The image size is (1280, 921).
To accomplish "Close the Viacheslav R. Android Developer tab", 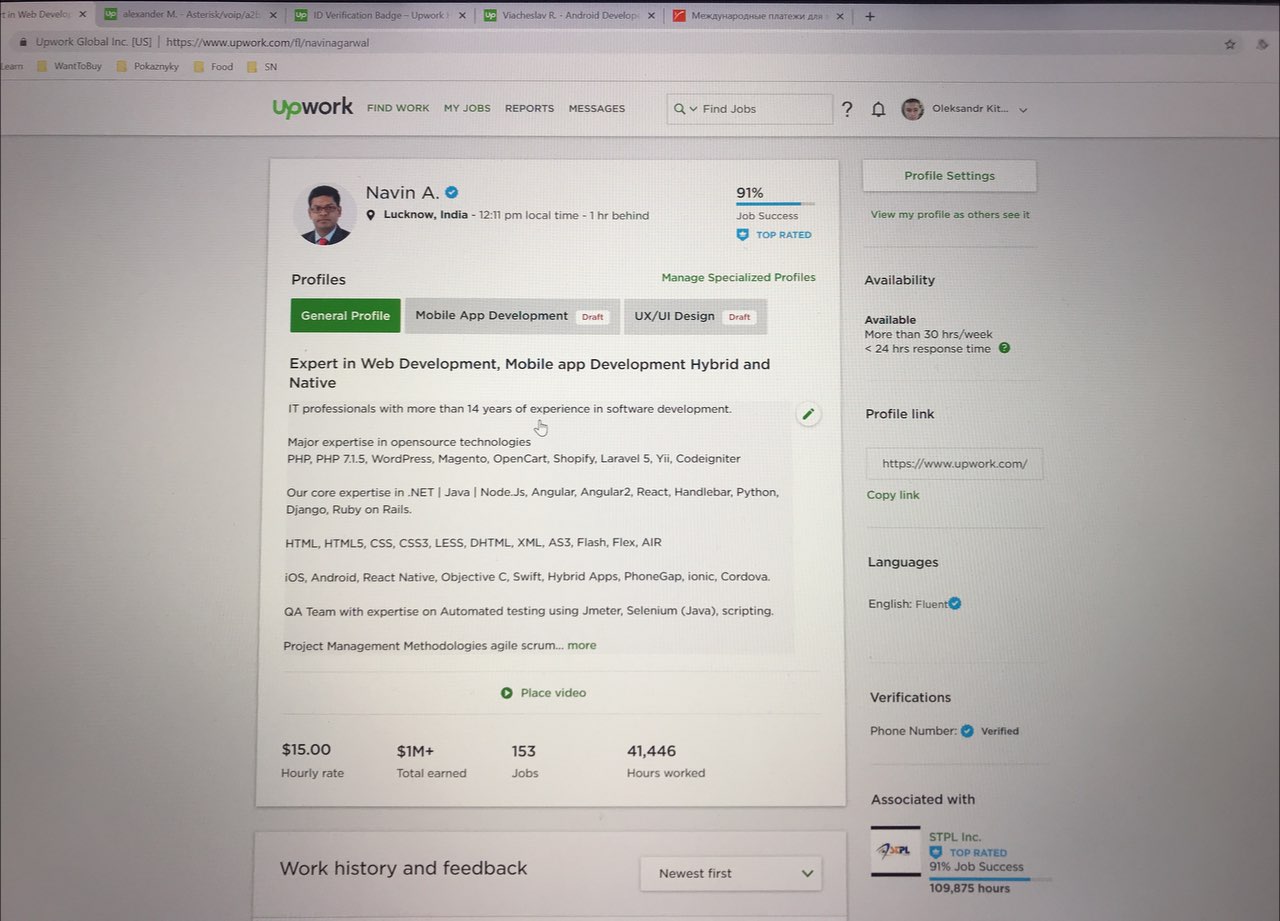I will (652, 16).
